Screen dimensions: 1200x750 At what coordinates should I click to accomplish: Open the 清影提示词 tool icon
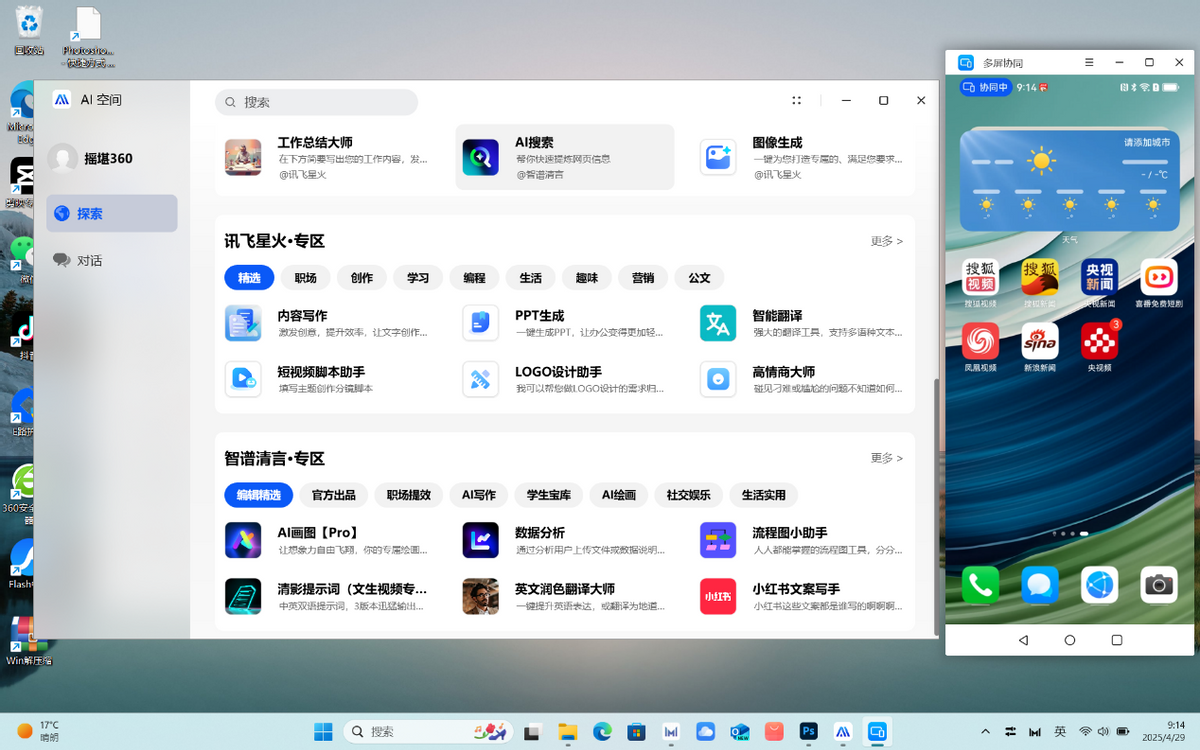pyautogui.click(x=243, y=596)
